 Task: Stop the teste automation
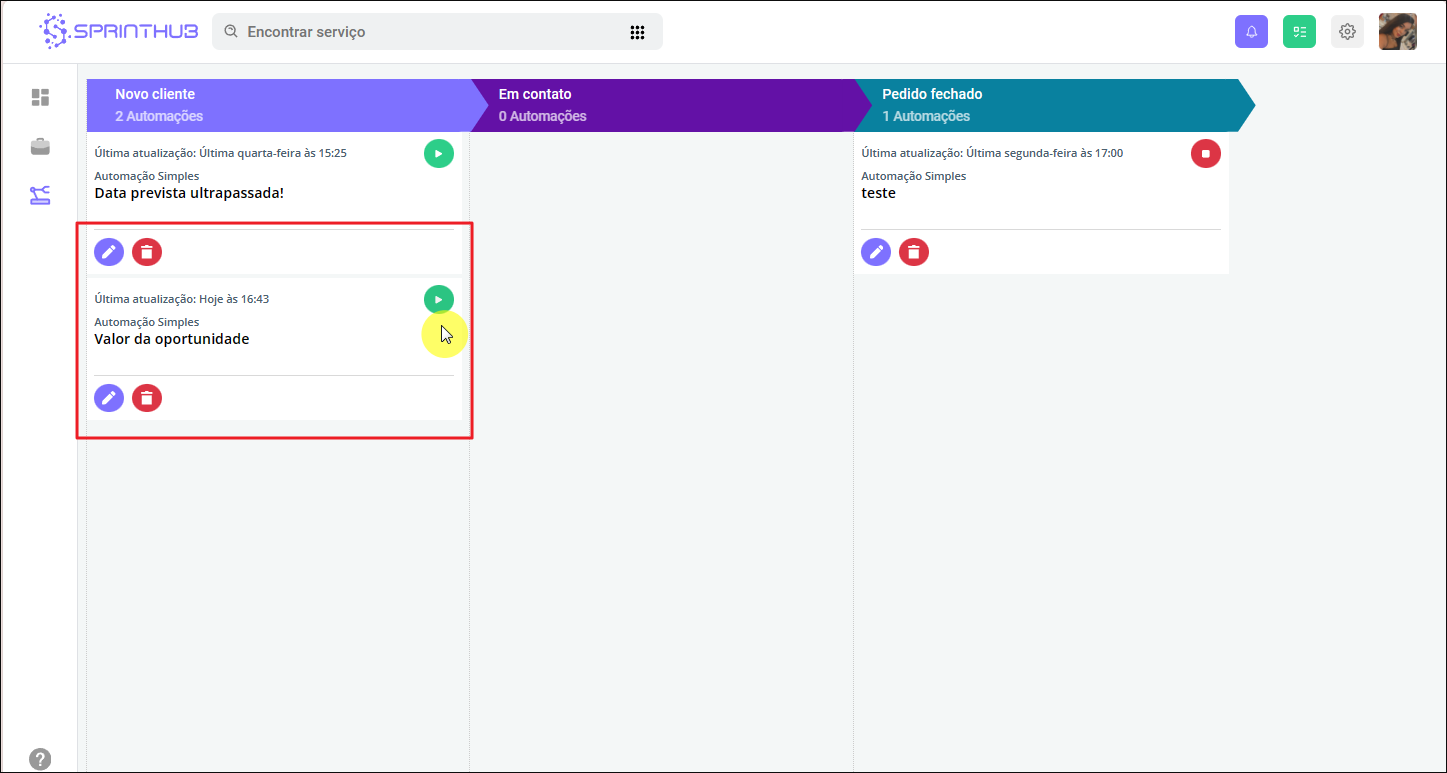coord(1205,154)
